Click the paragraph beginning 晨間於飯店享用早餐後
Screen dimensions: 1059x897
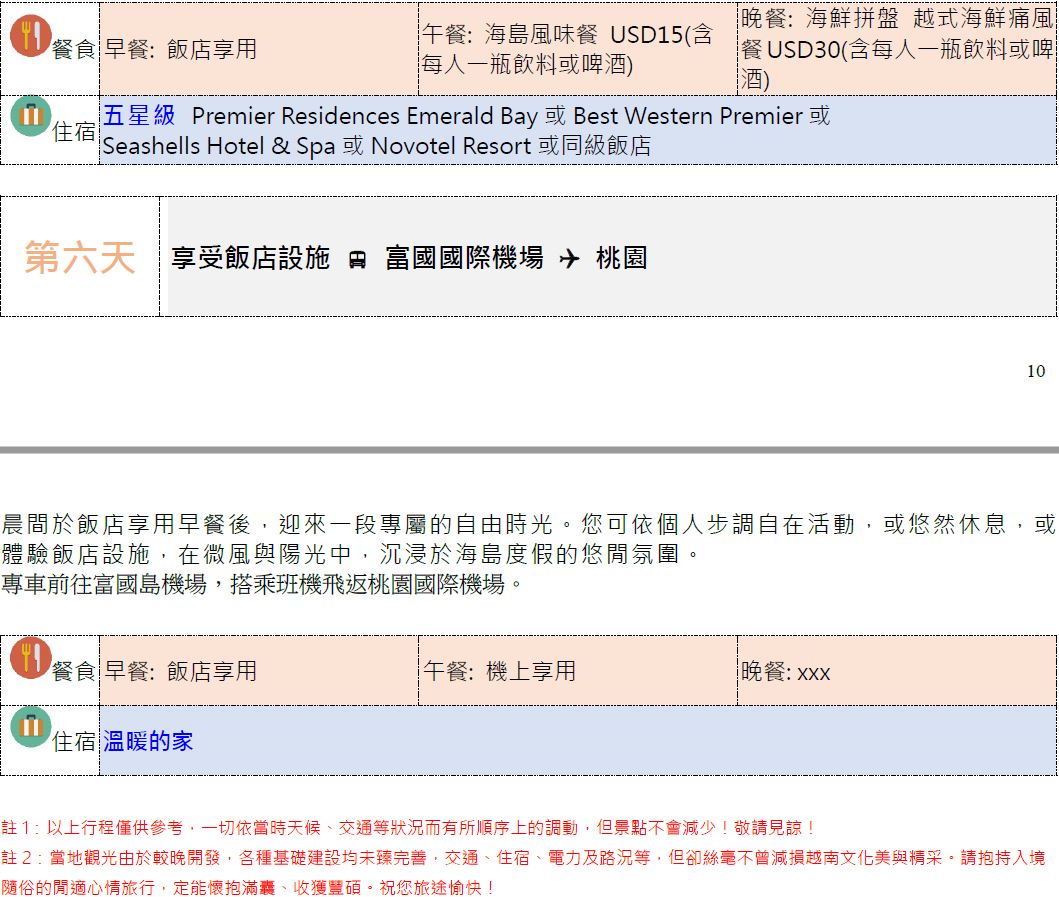528,538
